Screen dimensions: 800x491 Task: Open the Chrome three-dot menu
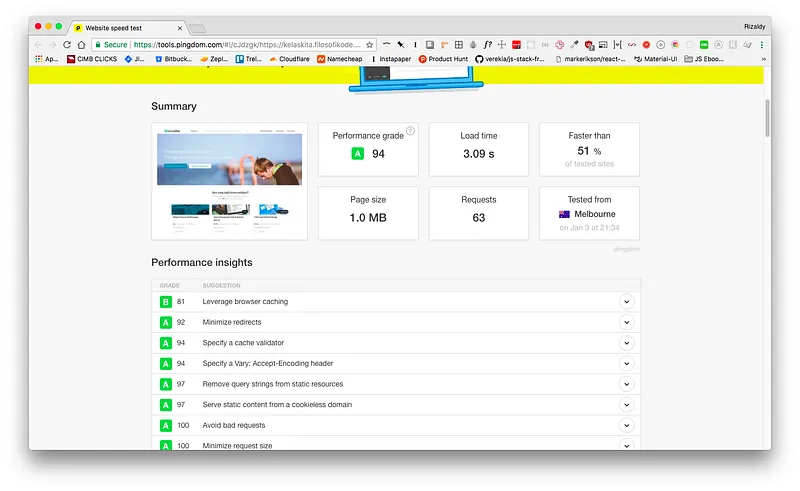click(763, 45)
